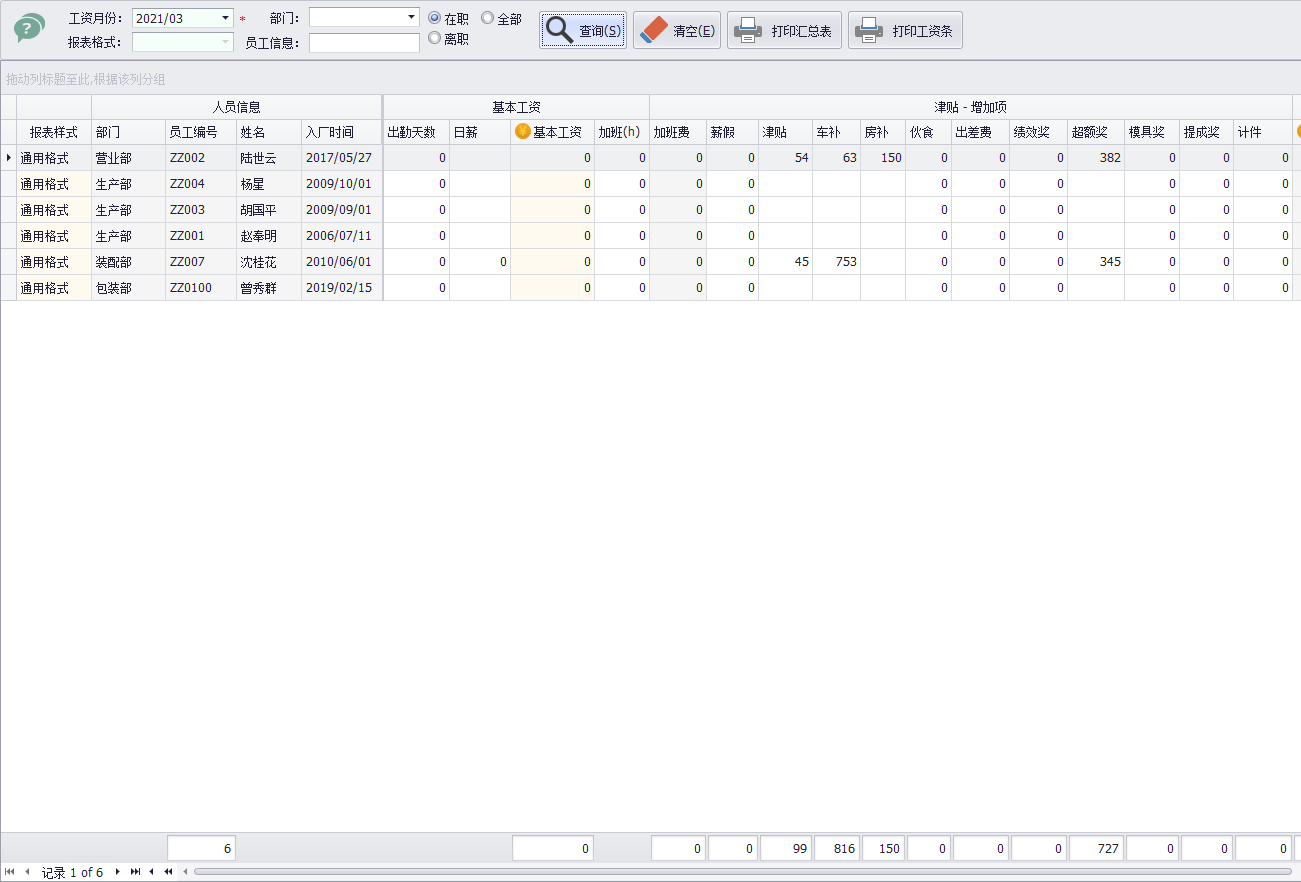Screen dimensions: 1301x882
Task: Go to the next record in navigator
Action: click(117, 872)
